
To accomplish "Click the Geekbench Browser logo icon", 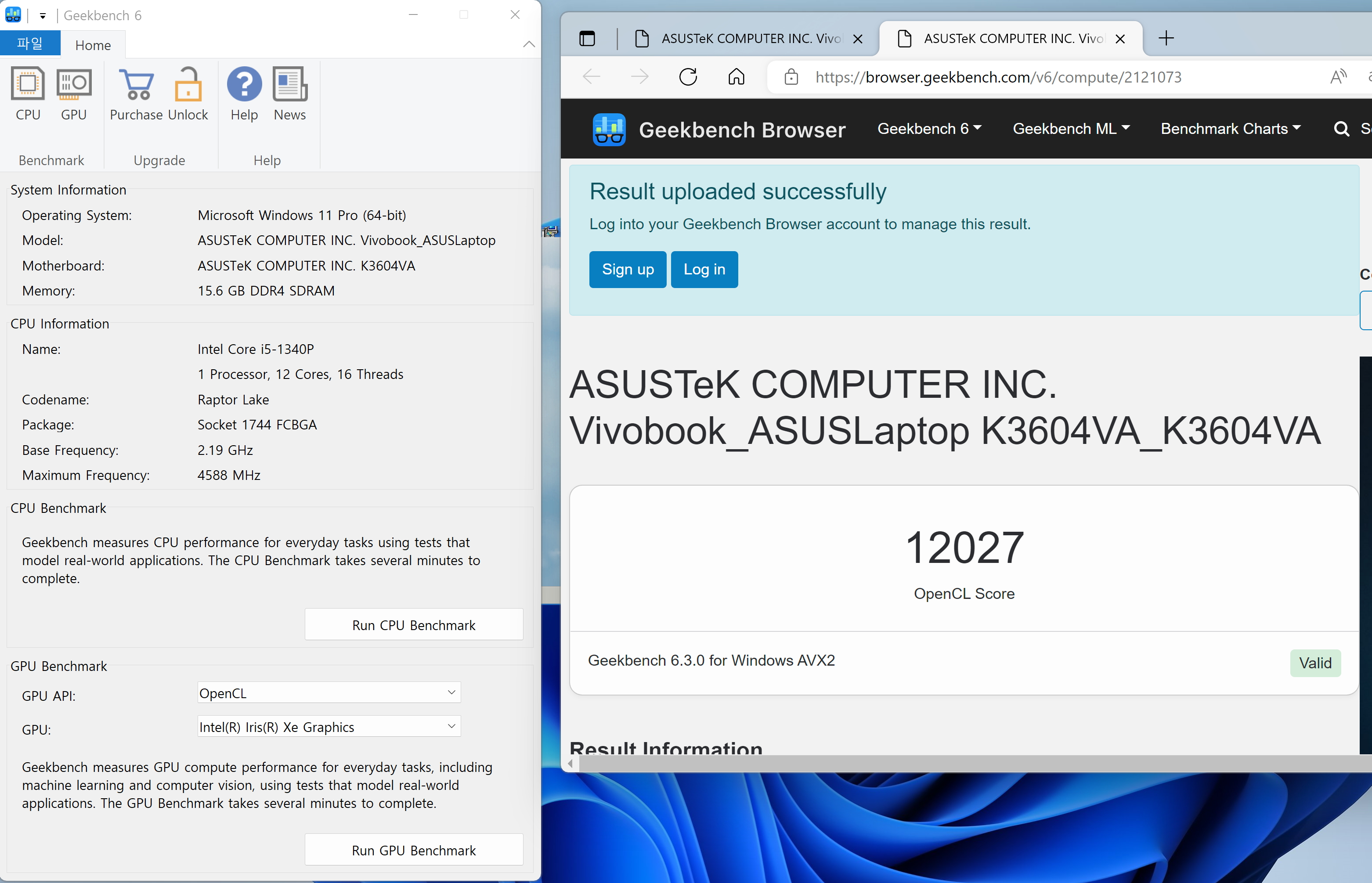I will 609,130.
